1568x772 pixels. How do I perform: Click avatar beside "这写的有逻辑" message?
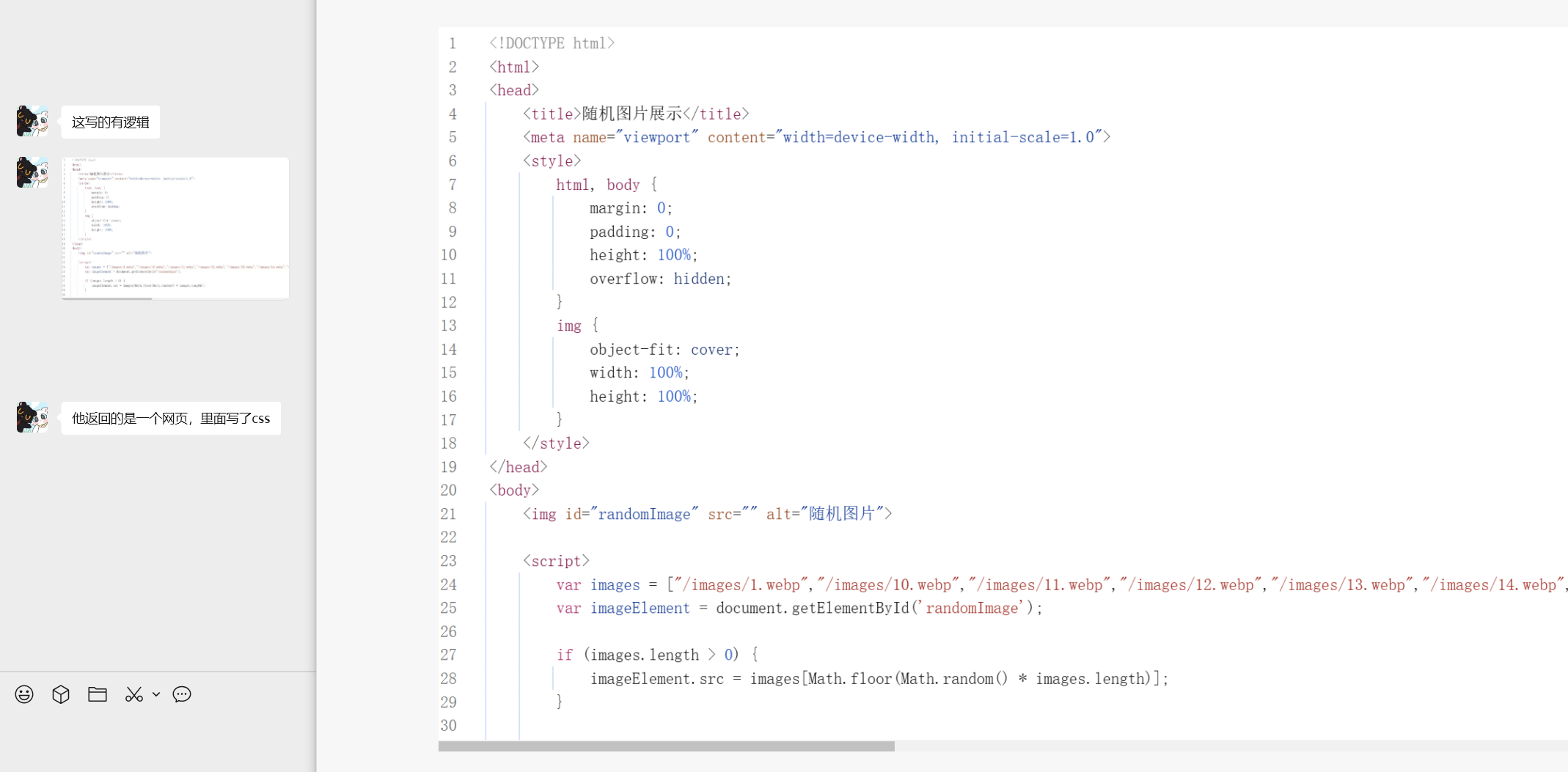[x=32, y=121]
